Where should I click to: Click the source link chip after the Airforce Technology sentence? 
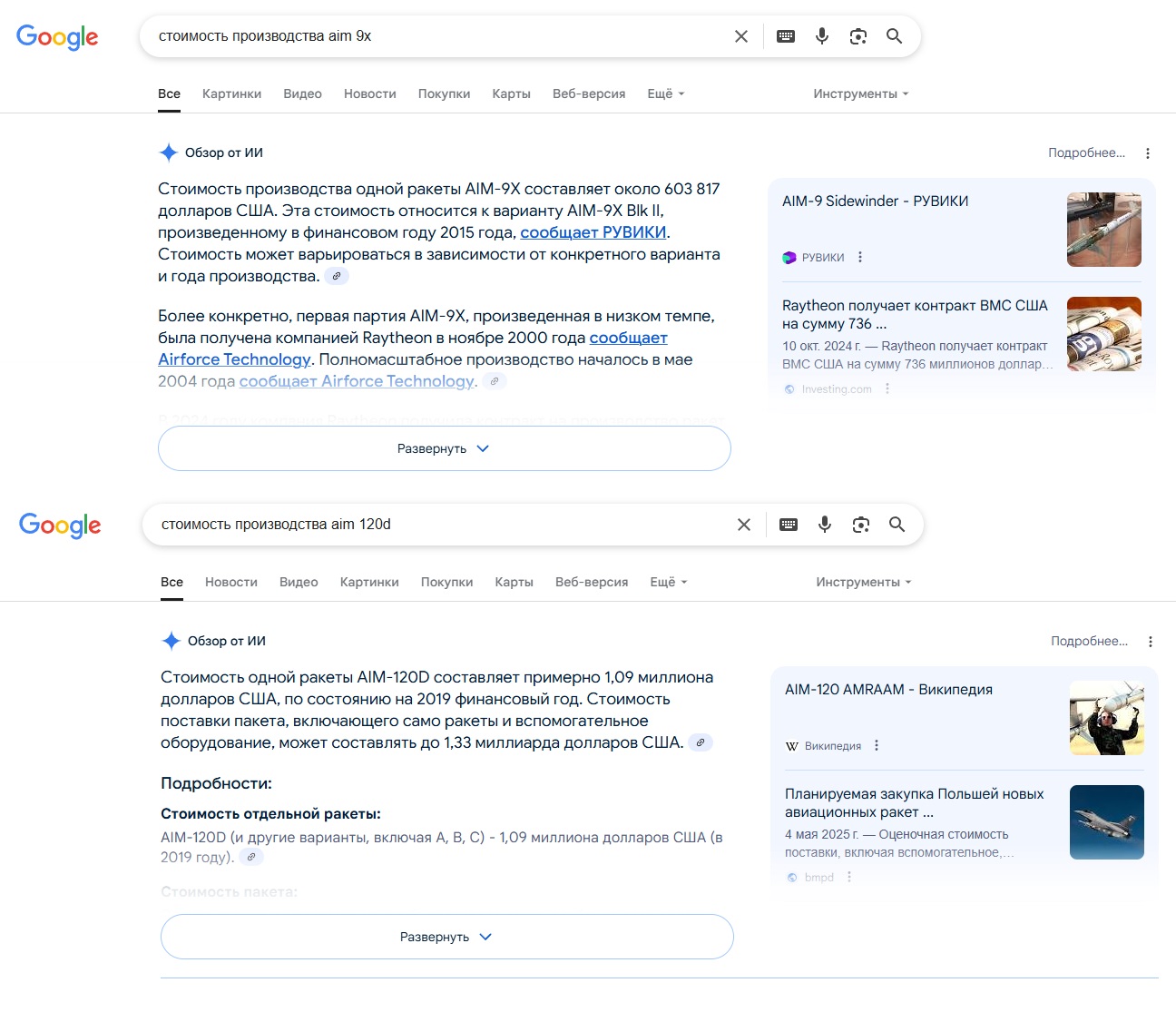(x=495, y=381)
